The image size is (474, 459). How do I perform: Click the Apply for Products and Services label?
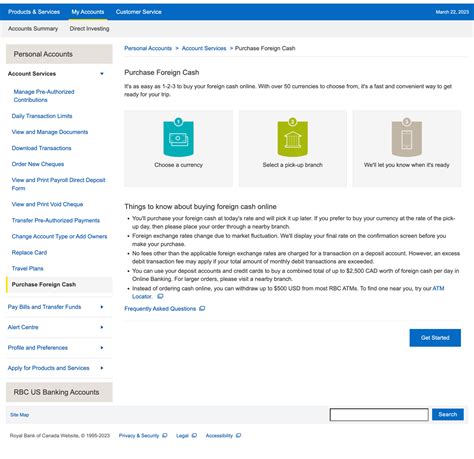coord(49,368)
